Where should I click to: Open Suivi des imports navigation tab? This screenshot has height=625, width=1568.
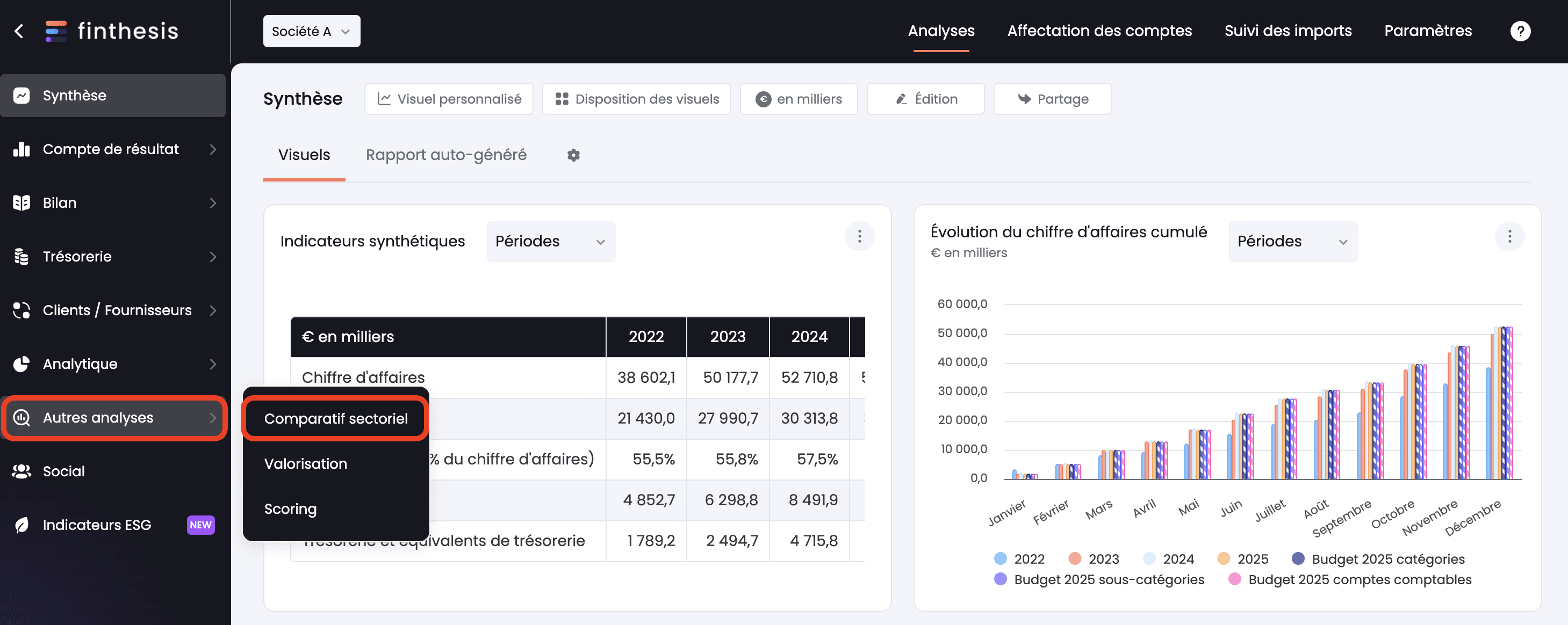point(1288,31)
